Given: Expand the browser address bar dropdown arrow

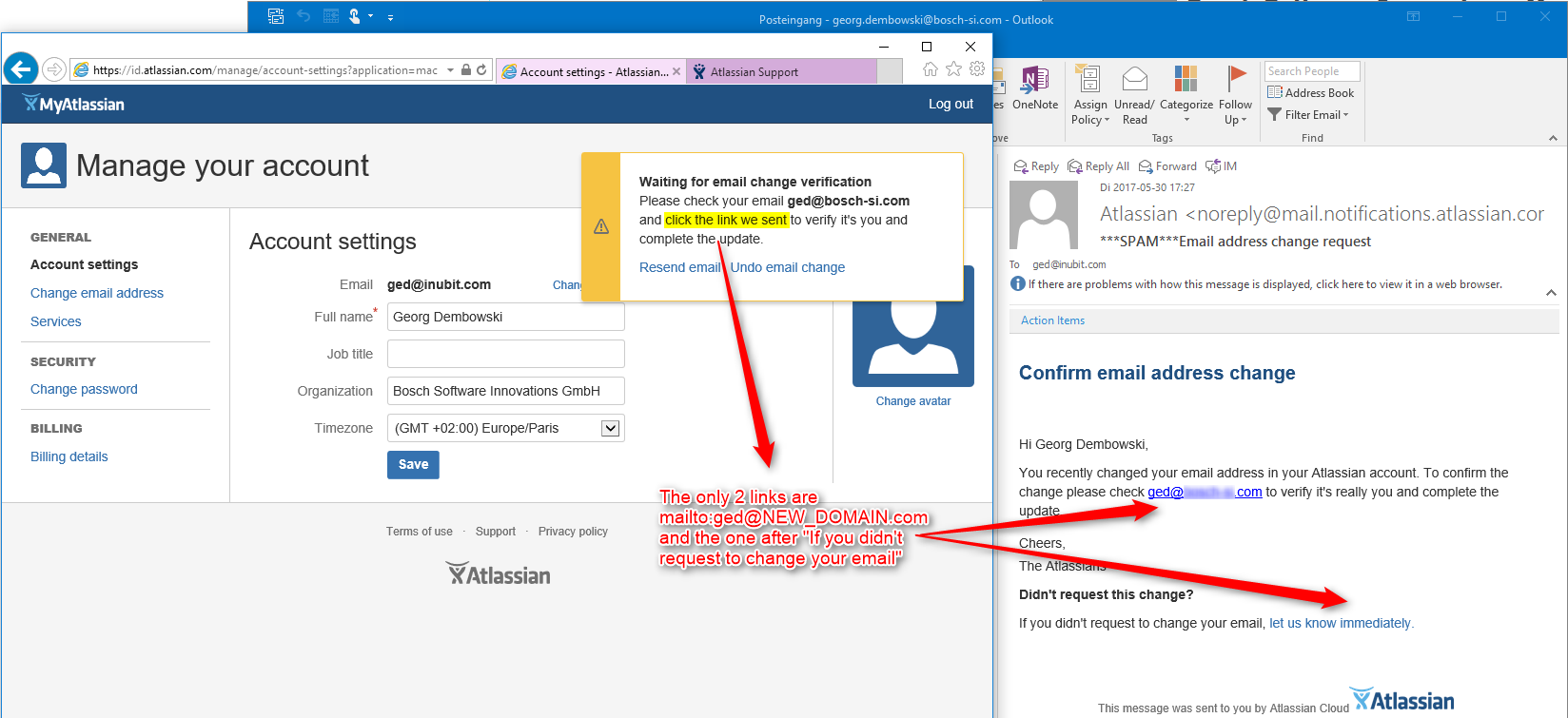Looking at the screenshot, I should click(x=450, y=69).
